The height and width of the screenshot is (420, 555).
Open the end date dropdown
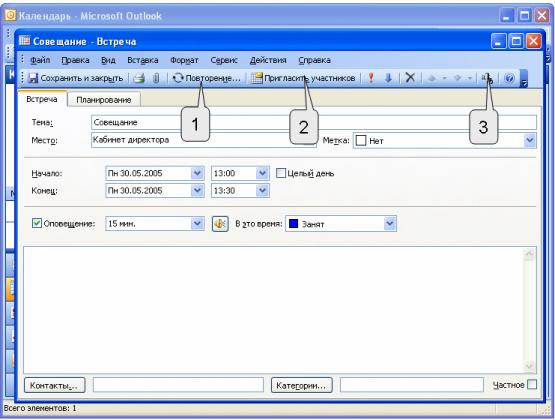197,191
